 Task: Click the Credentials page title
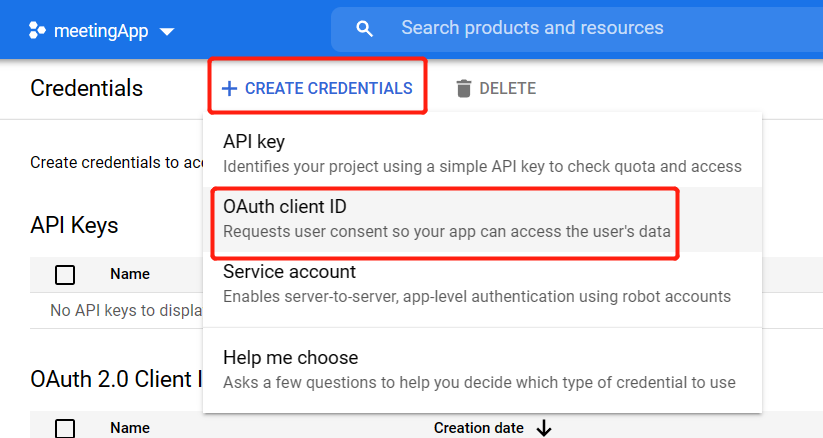point(86,88)
